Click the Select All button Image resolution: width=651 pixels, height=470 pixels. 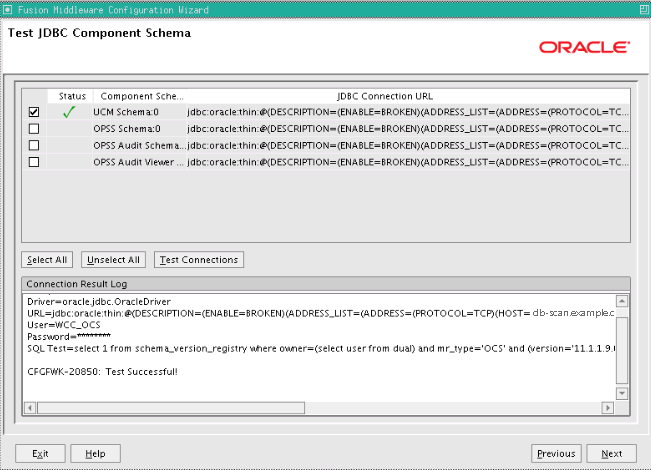coord(47,260)
